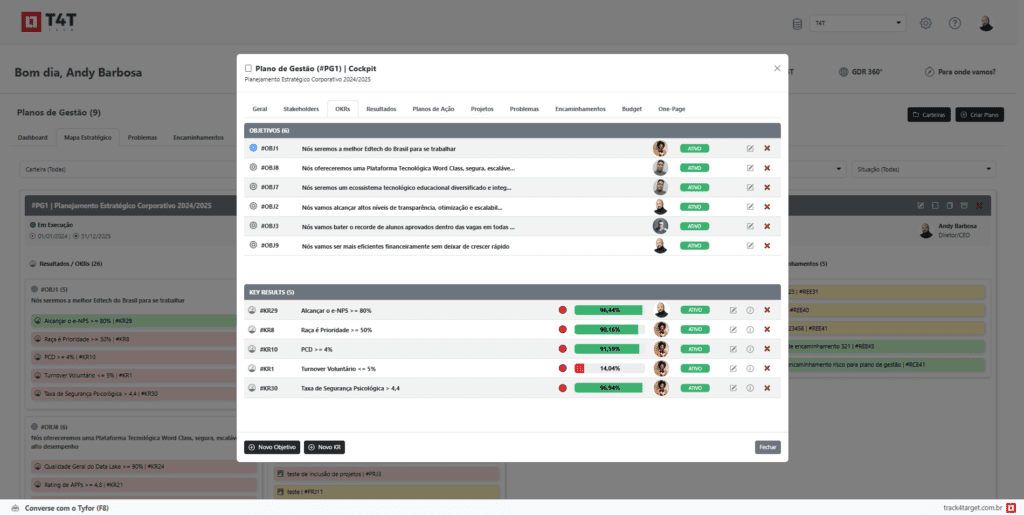
Task: Click the gauge icon beside #KR8
Action: pos(253,330)
